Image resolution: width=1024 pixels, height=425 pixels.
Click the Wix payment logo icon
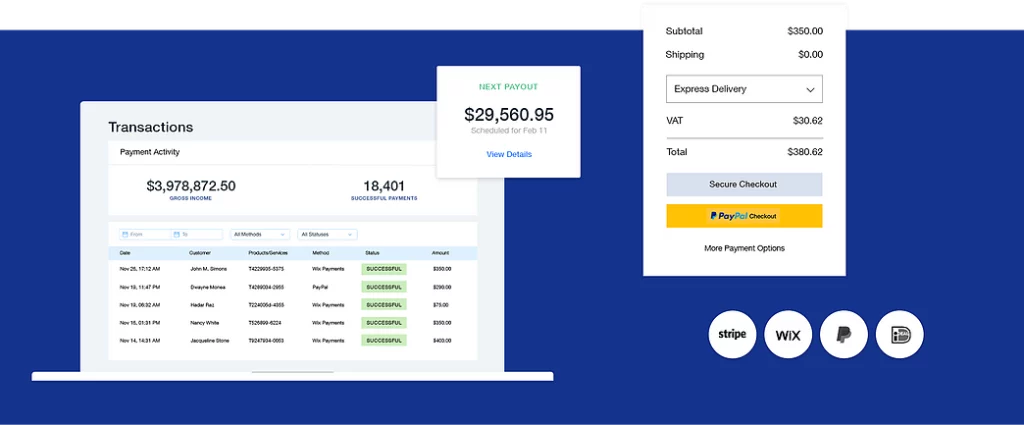click(x=788, y=335)
